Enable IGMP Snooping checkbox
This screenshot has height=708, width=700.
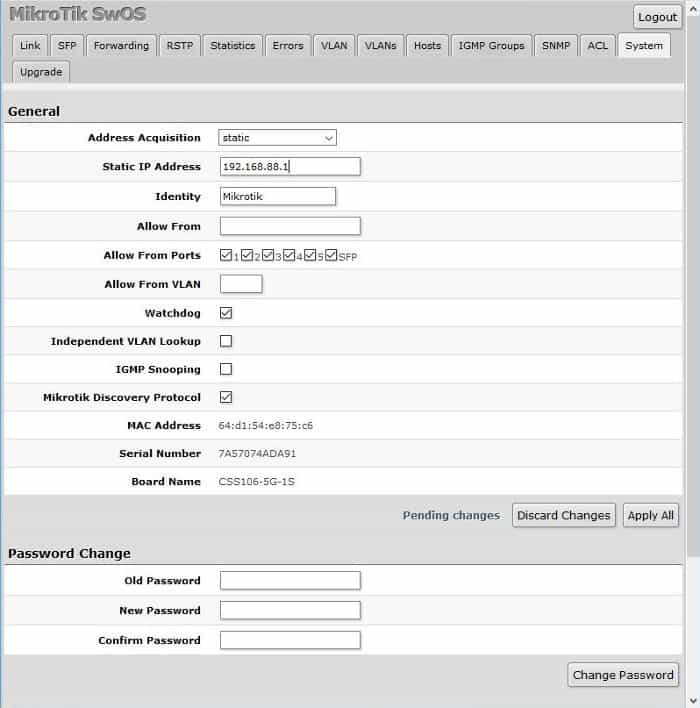pyautogui.click(x=226, y=369)
